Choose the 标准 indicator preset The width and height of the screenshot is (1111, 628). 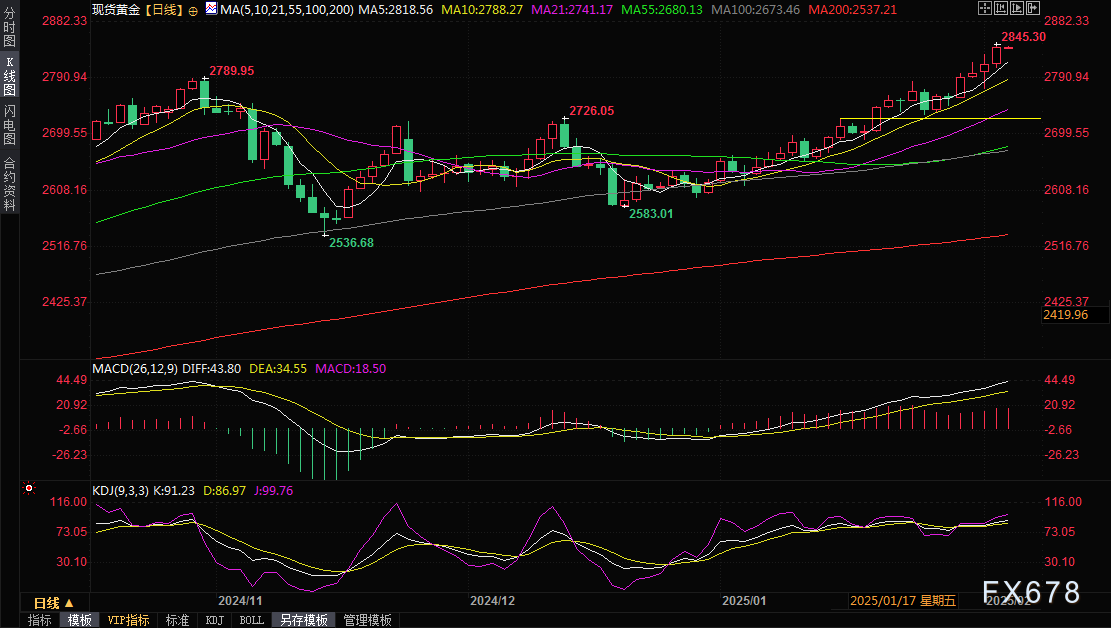(177, 620)
